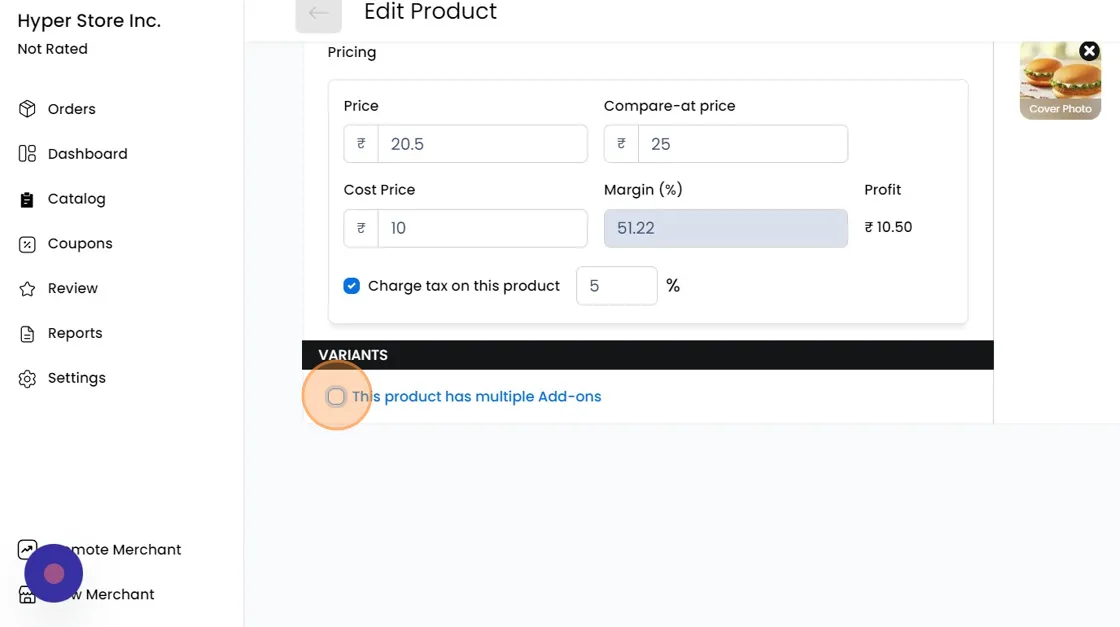
Task: Click the Price input field
Action: (x=482, y=144)
